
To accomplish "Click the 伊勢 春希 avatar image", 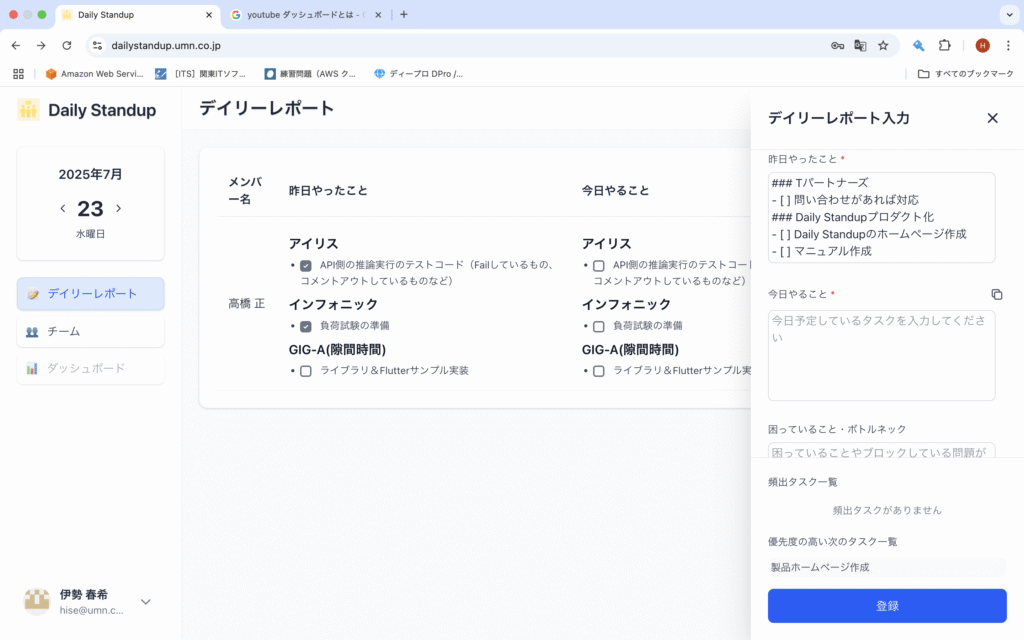I will 37,601.
